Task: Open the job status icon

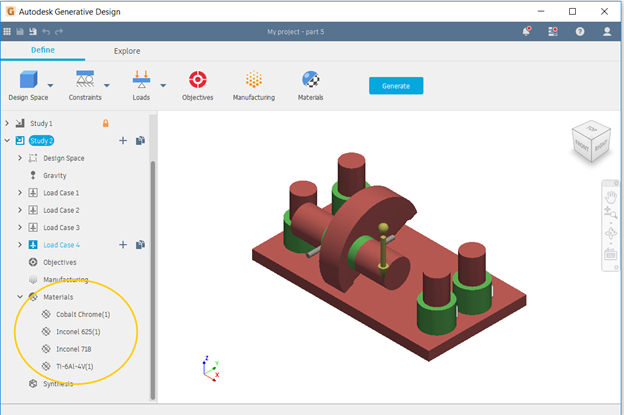Action: (553, 31)
